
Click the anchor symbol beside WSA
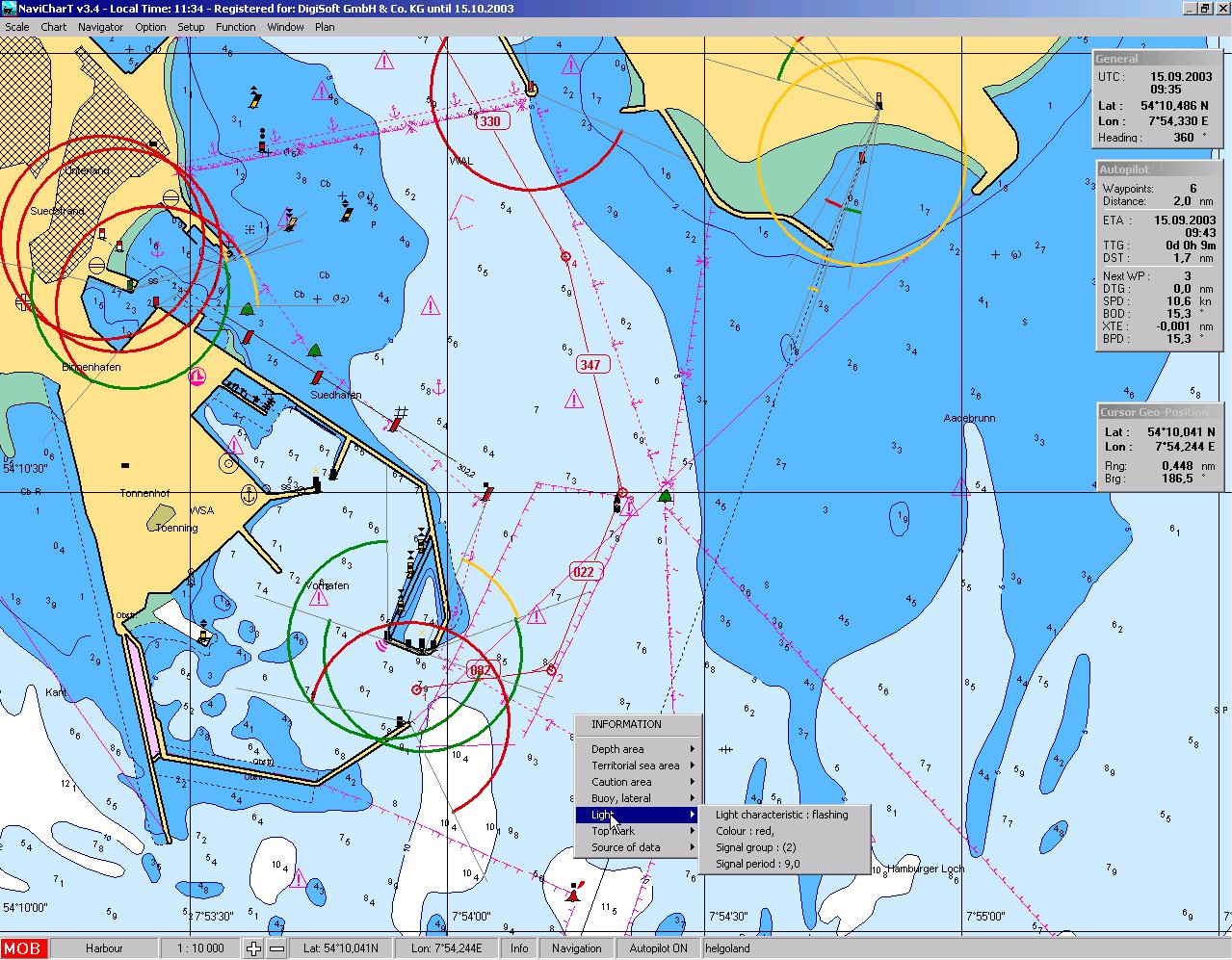click(249, 495)
